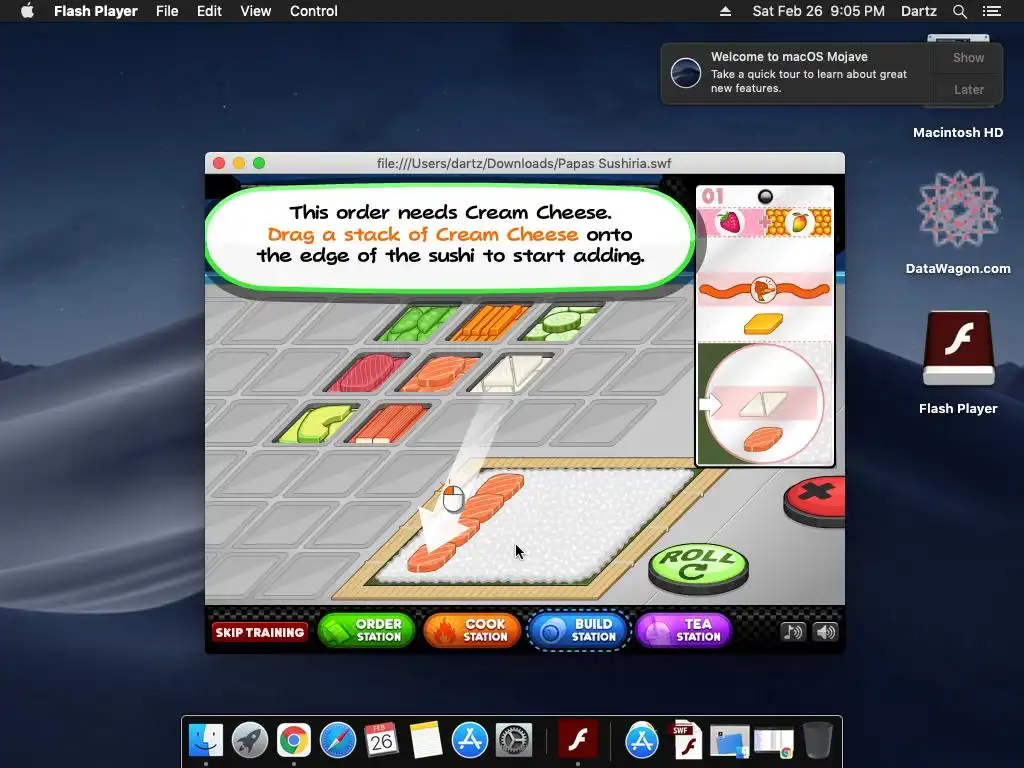Screen dimensions: 1024x768
Task: Click the yellow topping piece on ticket
Action: [x=763, y=323]
